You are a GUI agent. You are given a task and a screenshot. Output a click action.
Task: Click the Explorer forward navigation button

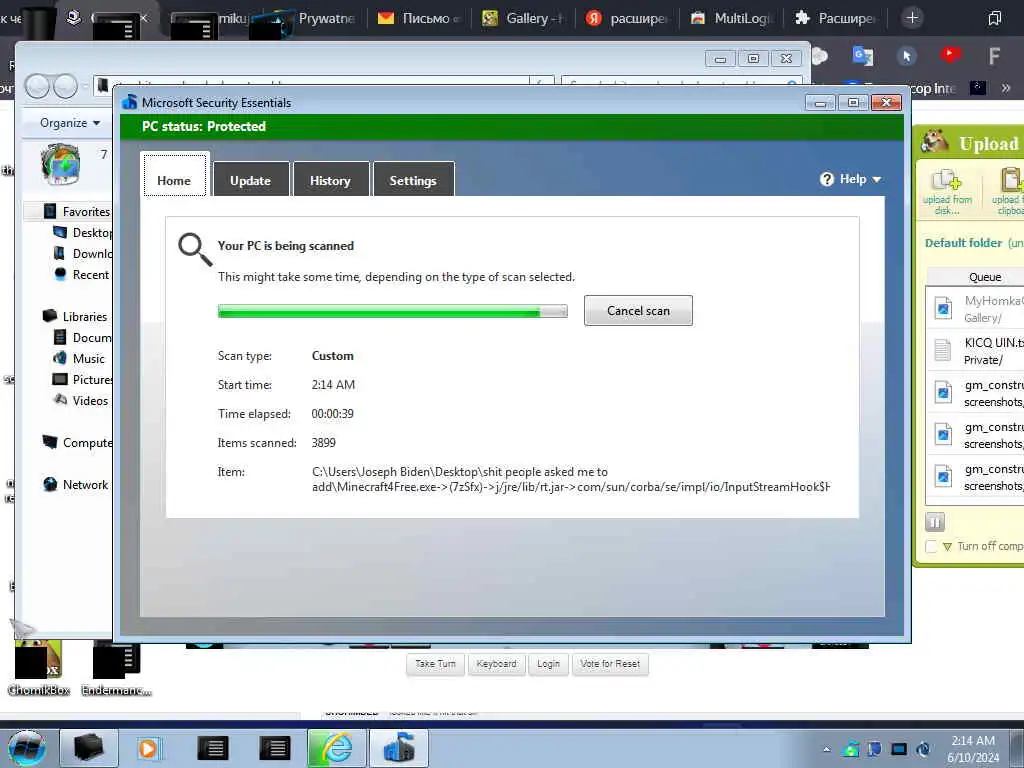click(65, 86)
